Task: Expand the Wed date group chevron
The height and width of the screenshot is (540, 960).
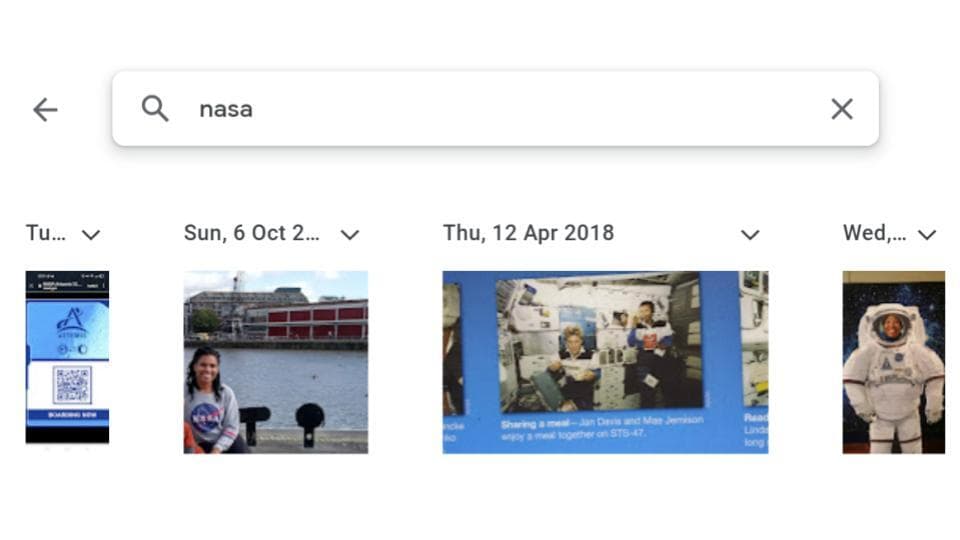Action: coord(927,234)
